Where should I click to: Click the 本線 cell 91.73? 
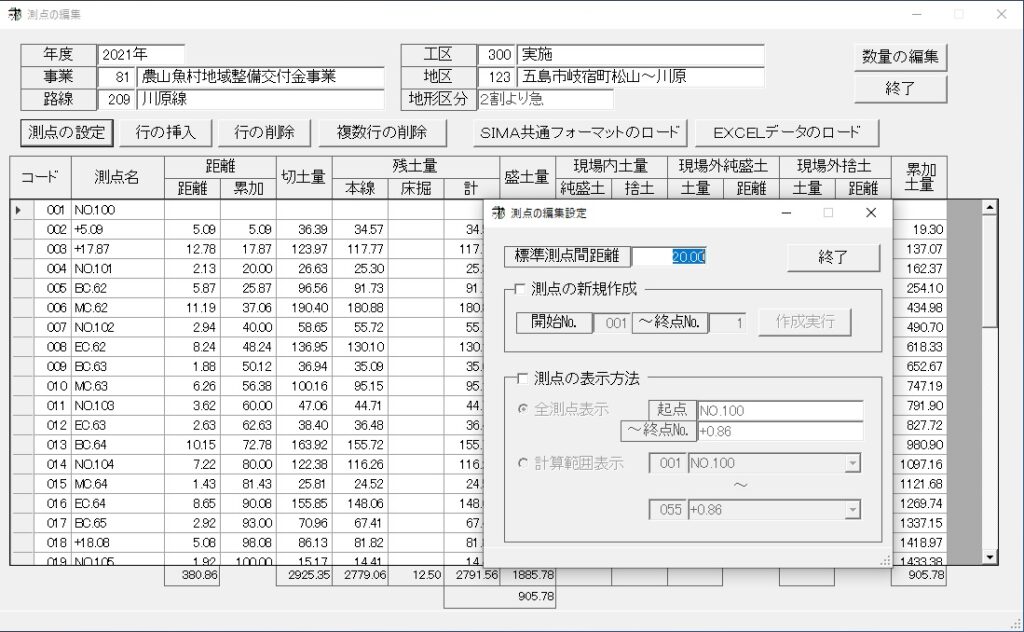[x=360, y=288]
